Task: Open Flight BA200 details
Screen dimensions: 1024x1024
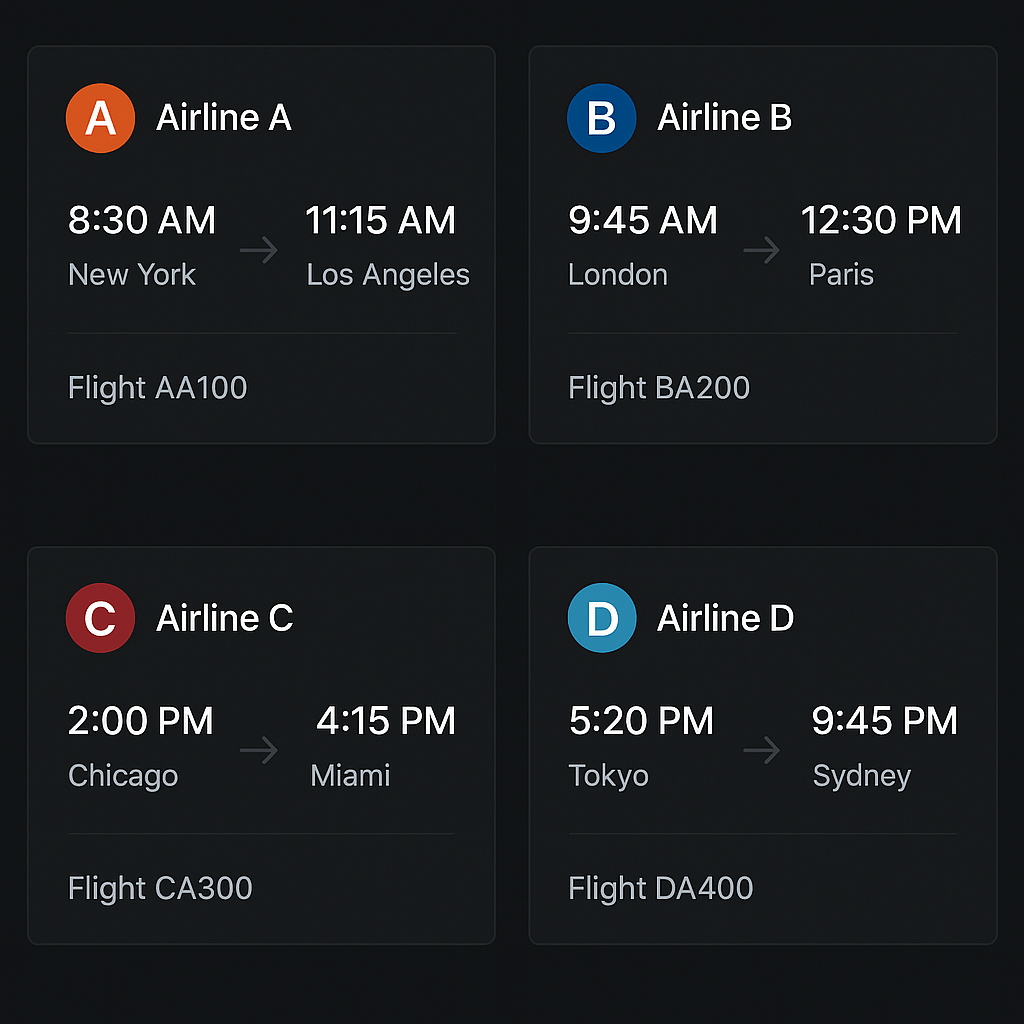Action: (659, 388)
